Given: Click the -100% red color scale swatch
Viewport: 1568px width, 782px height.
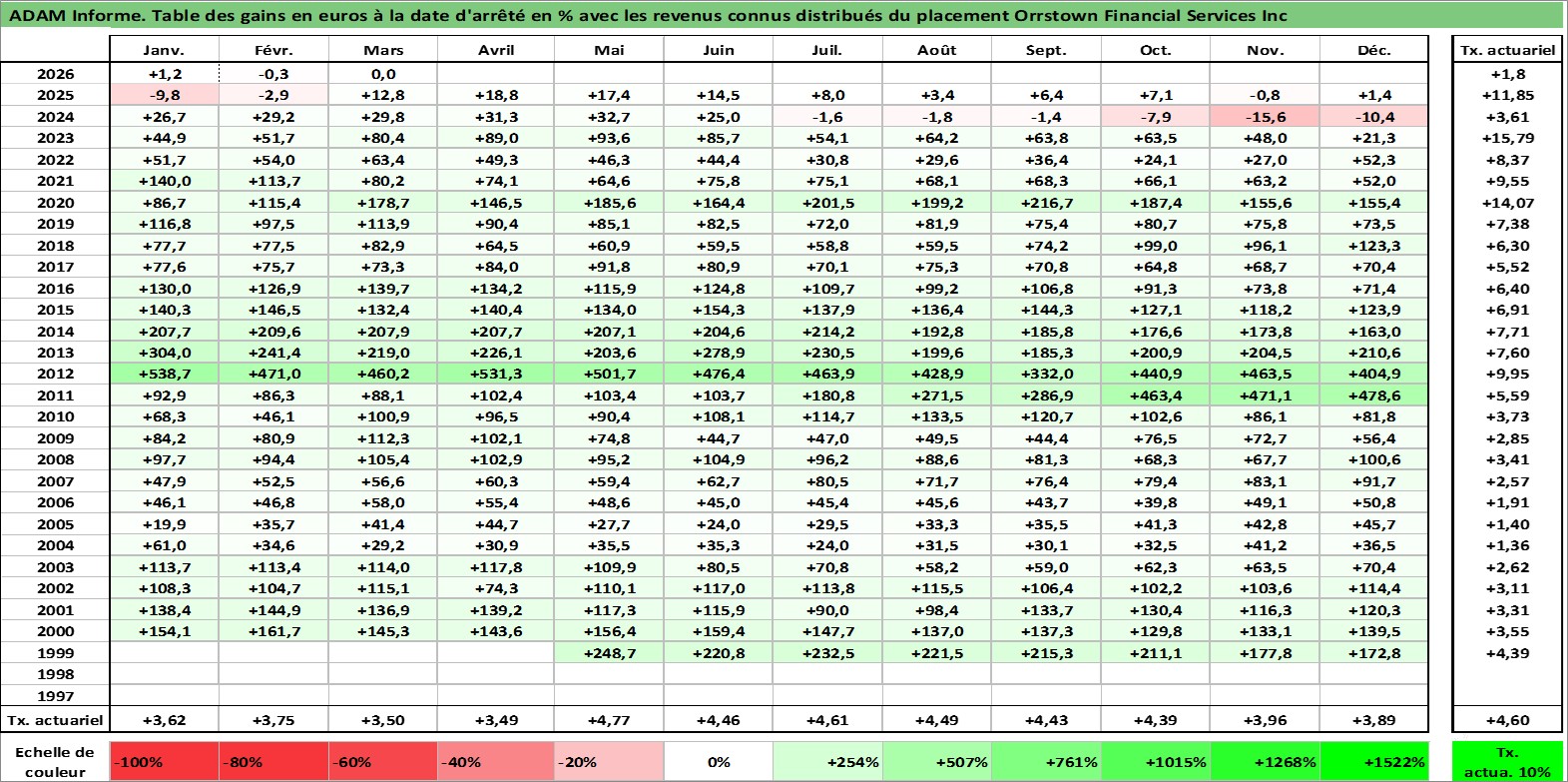Looking at the screenshot, I should [164, 761].
